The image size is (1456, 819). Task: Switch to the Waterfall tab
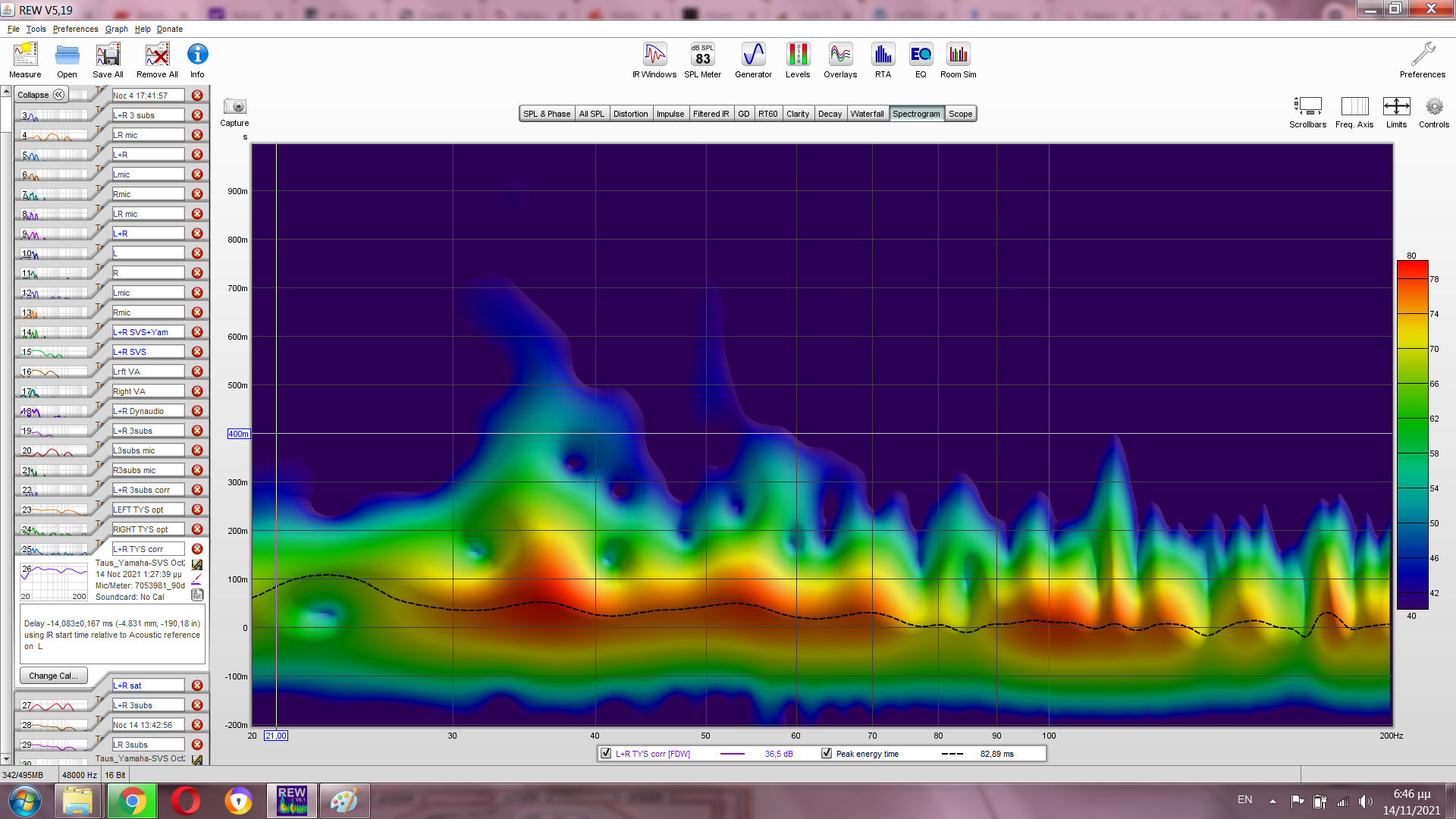867,114
